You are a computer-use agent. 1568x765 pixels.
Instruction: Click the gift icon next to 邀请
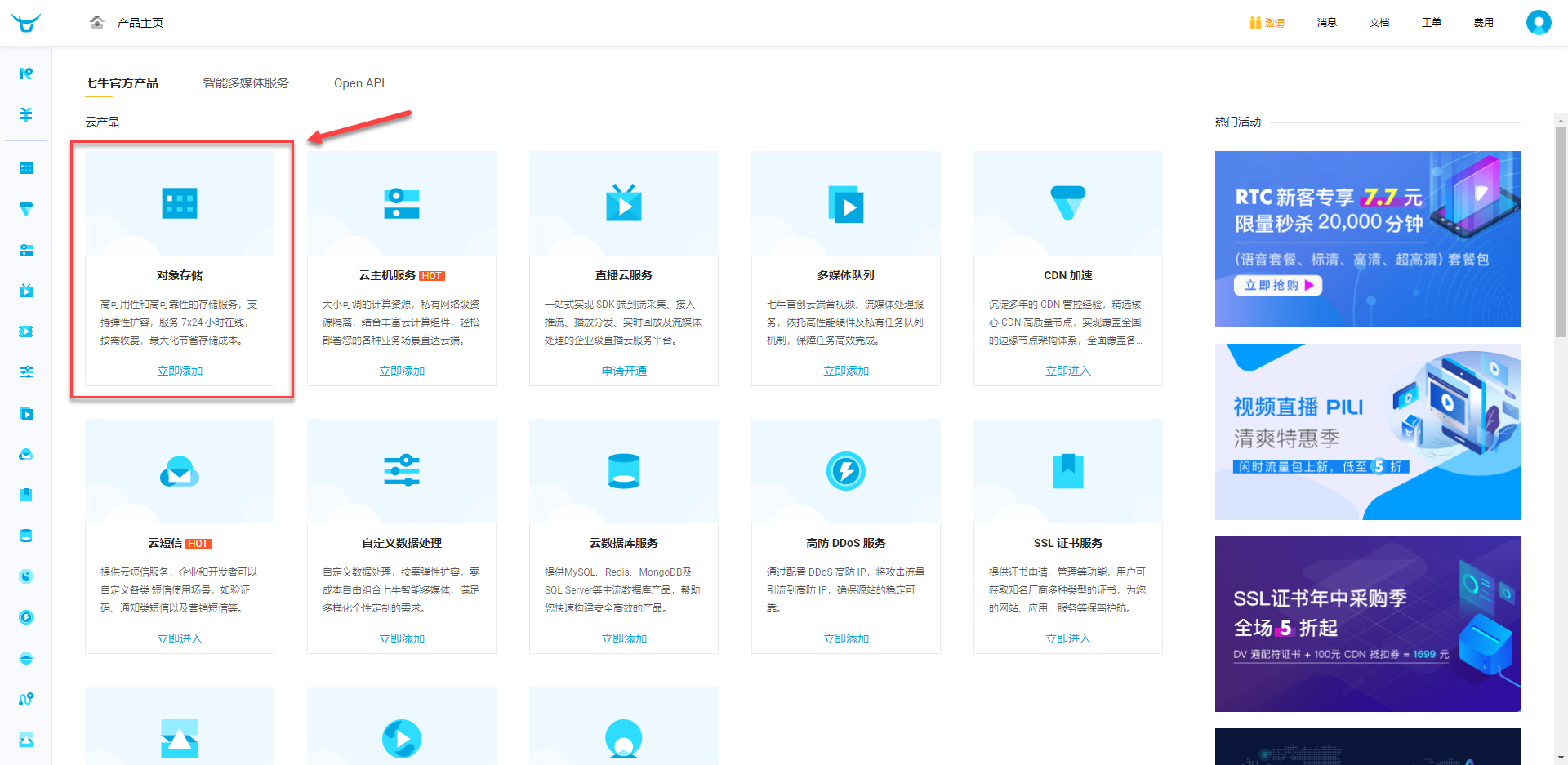point(1255,23)
